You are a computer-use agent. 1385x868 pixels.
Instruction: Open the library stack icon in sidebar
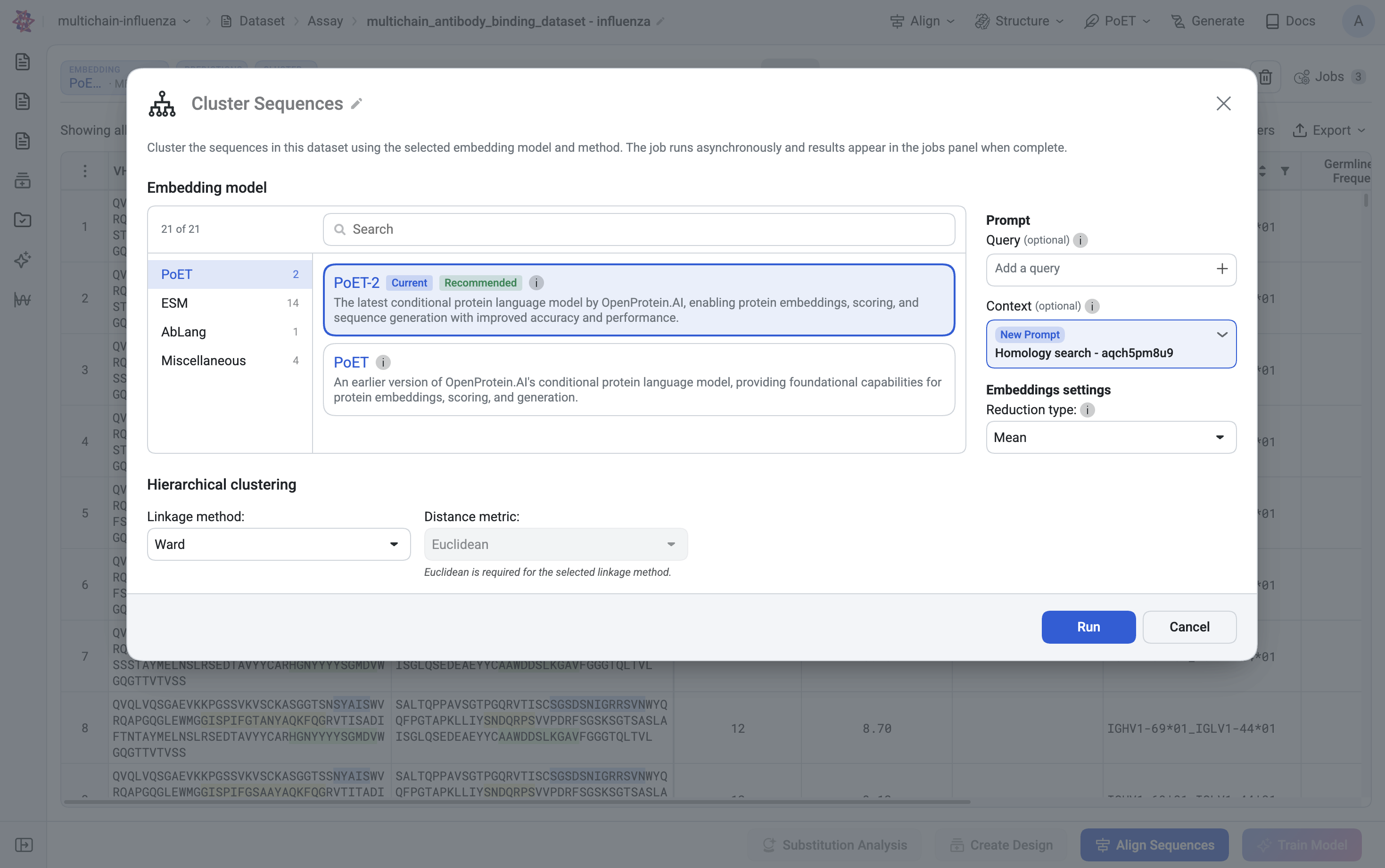click(23, 181)
